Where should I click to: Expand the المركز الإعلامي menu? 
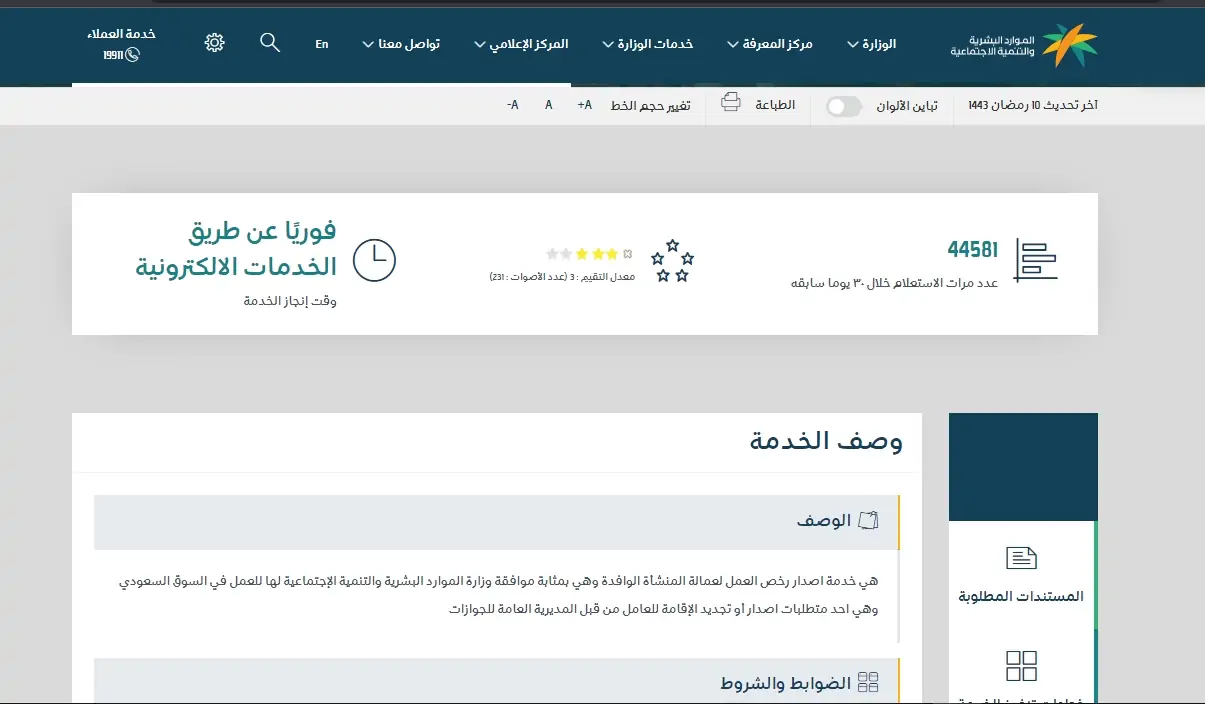(x=521, y=44)
